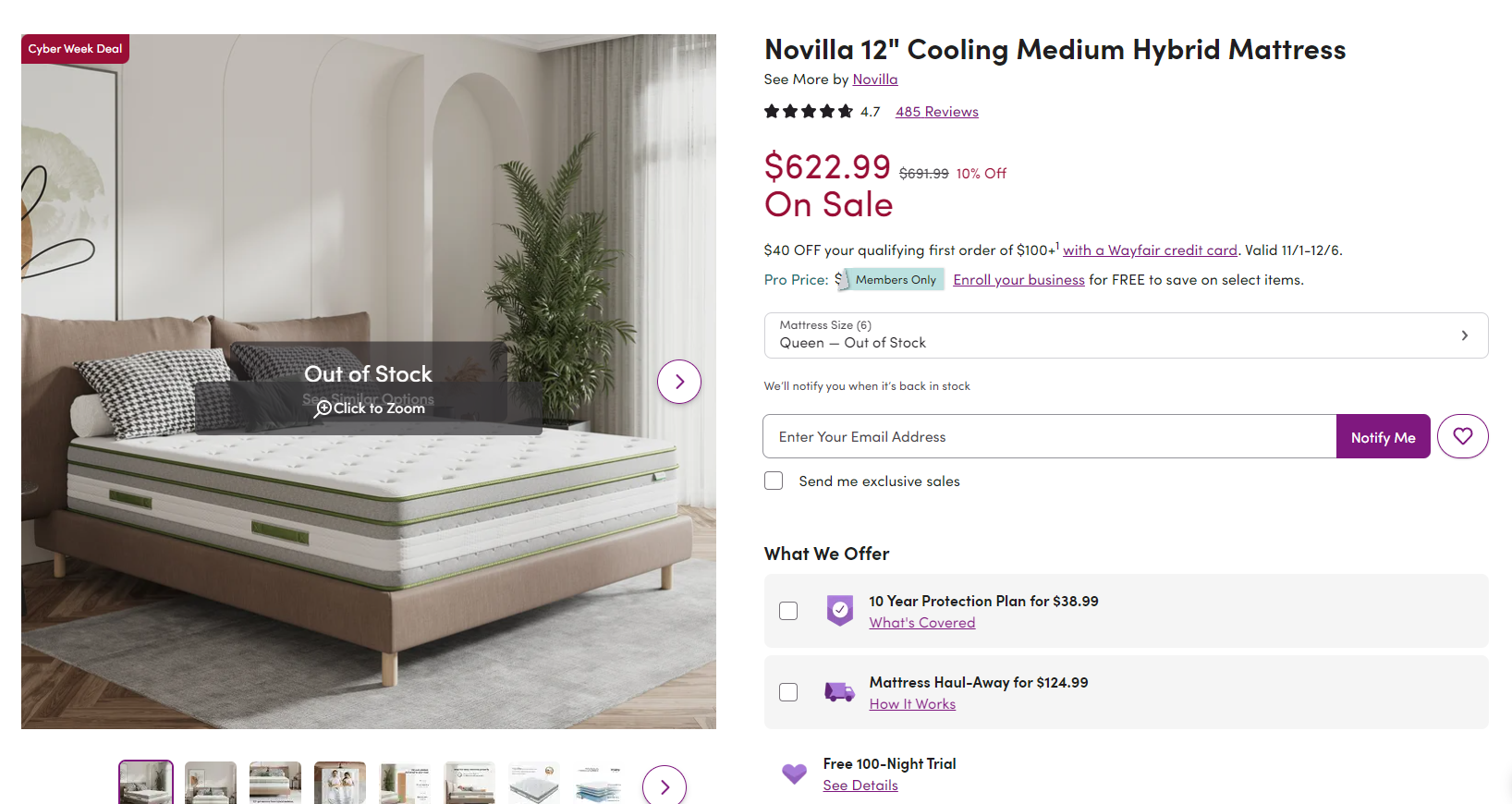Click the haul-away truck icon
The width and height of the screenshot is (1512, 804).
coord(839,691)
